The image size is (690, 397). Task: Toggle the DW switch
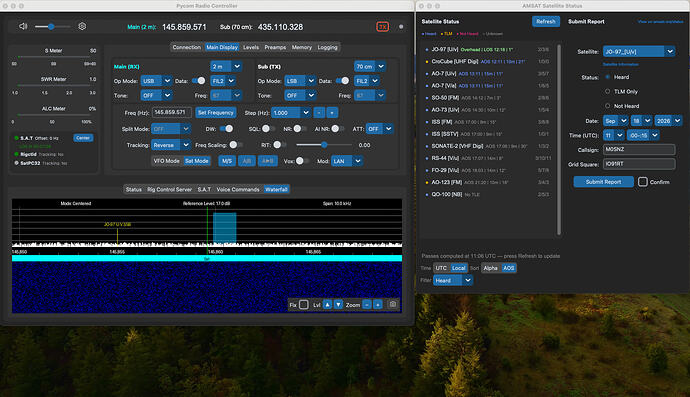[226, 129]
